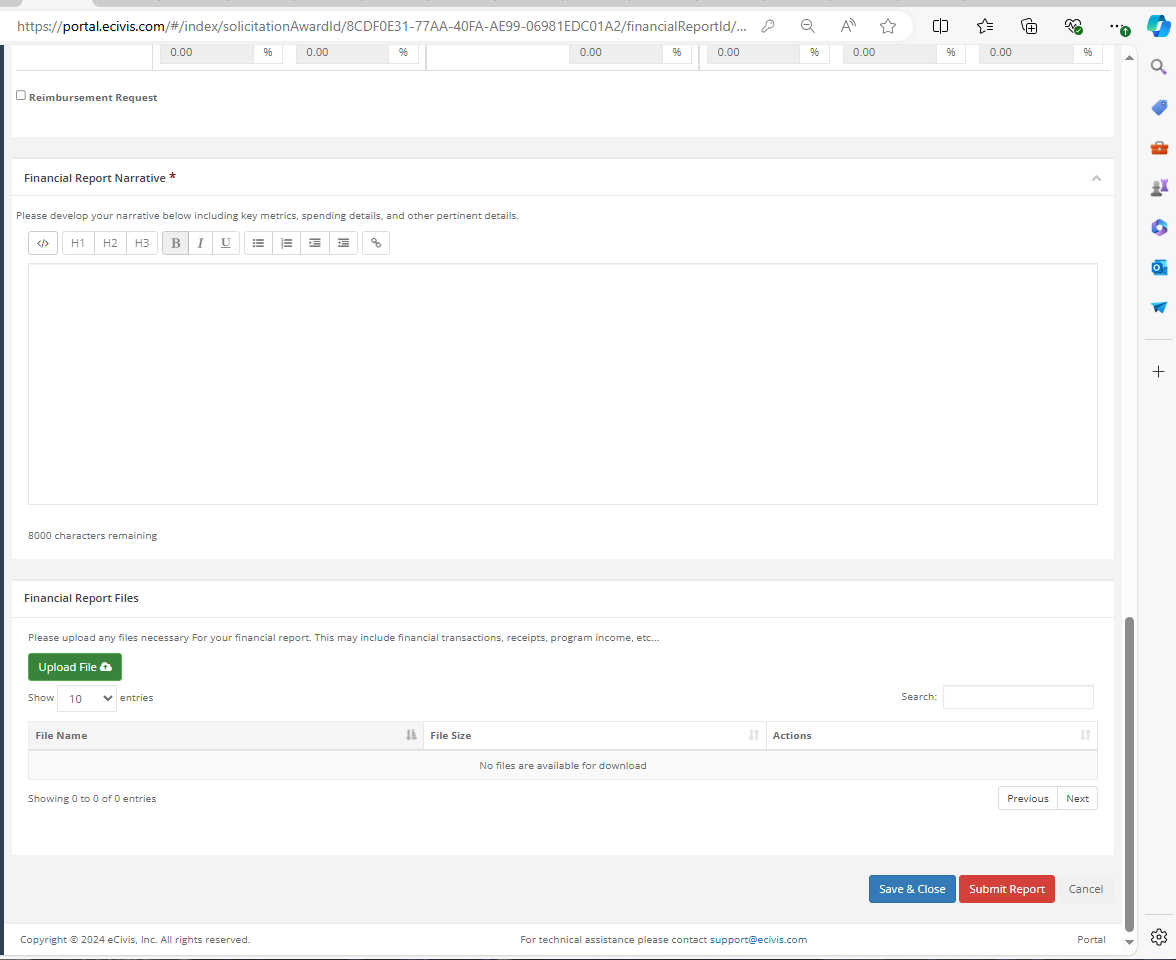Collapse the Financial Report Narrative section
Viewport: 1176px width, 960px height.
pos(1096,178)
